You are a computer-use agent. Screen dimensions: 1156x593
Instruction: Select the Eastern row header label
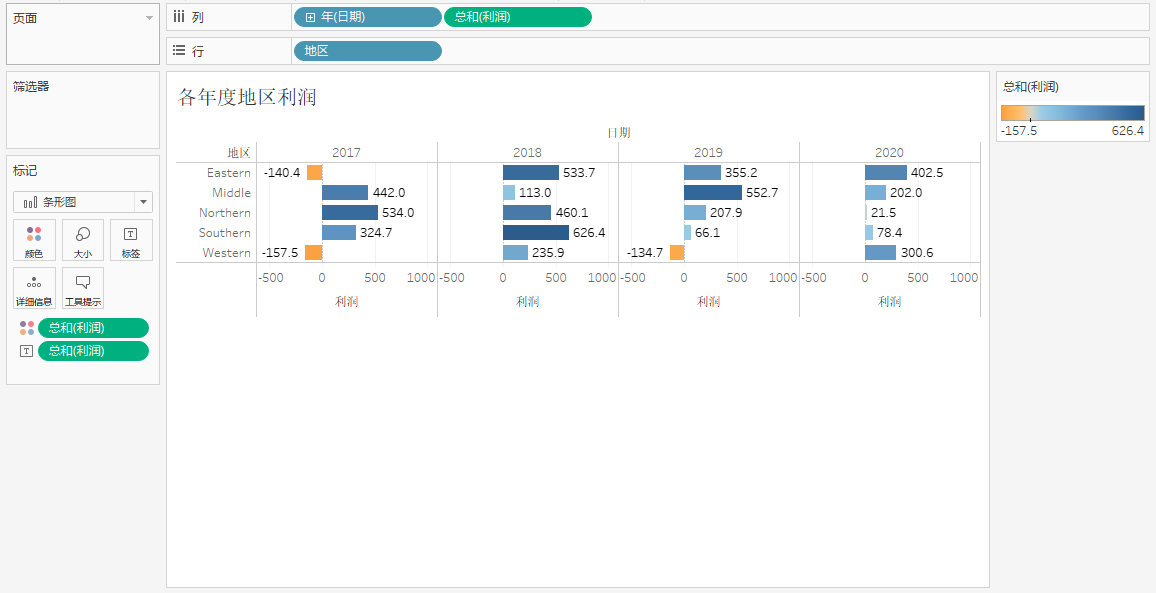229,173
